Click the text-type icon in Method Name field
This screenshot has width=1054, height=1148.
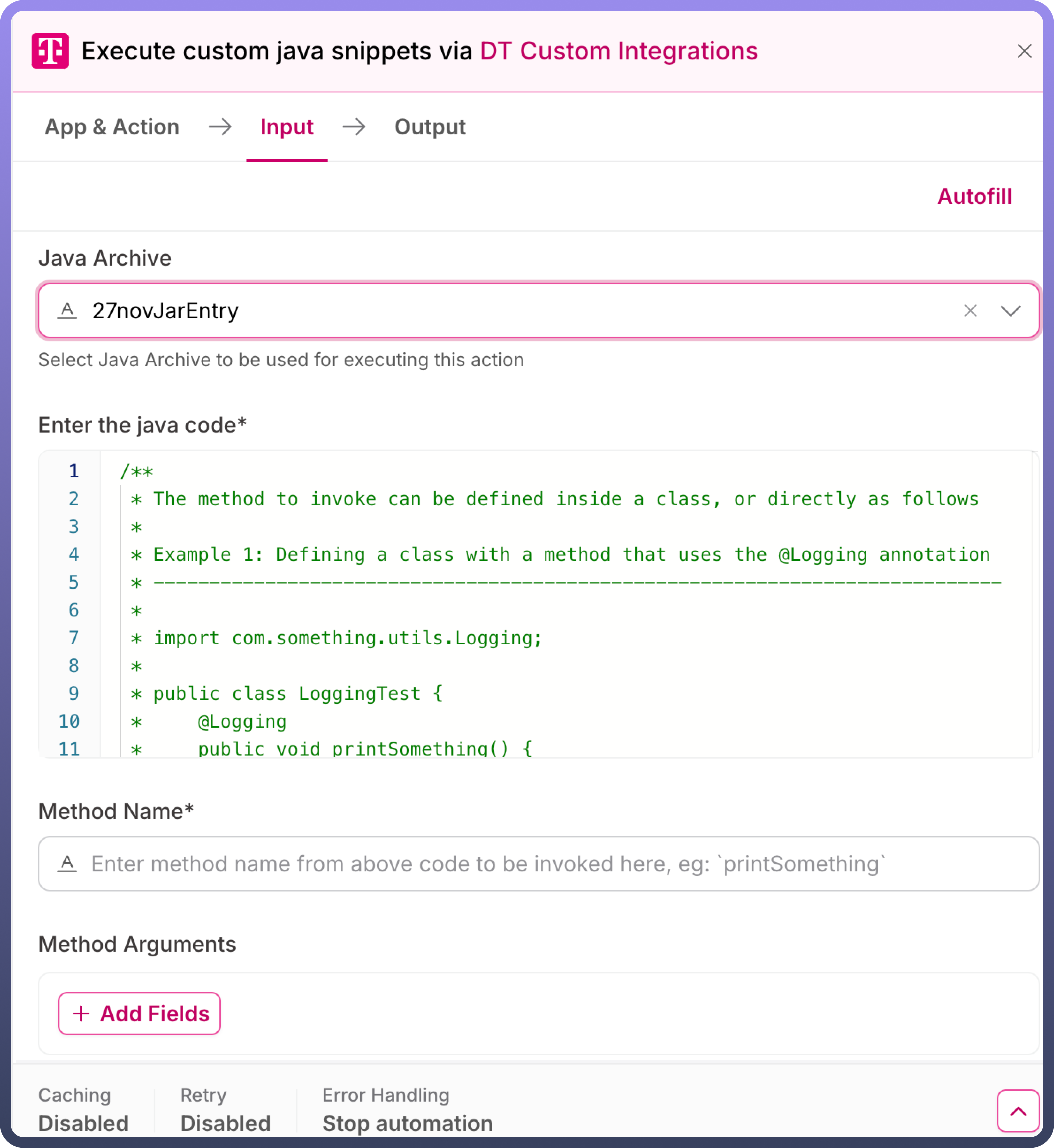(x=67, y=864)
